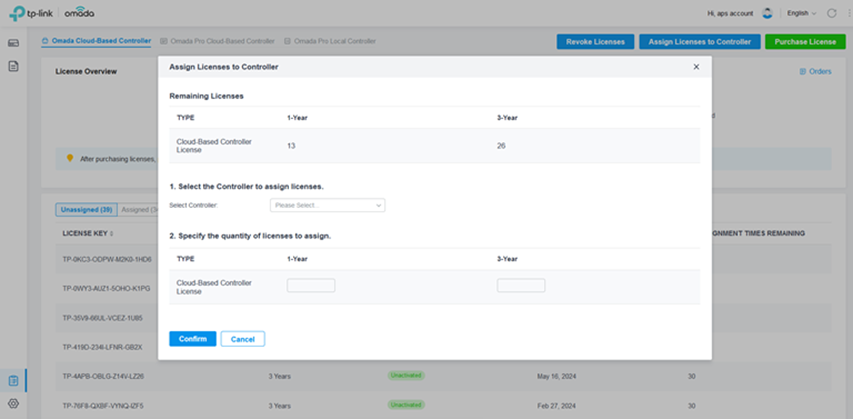Click the 3-Year license quantity field
853x419 pixels.
(x=521, y=286)
